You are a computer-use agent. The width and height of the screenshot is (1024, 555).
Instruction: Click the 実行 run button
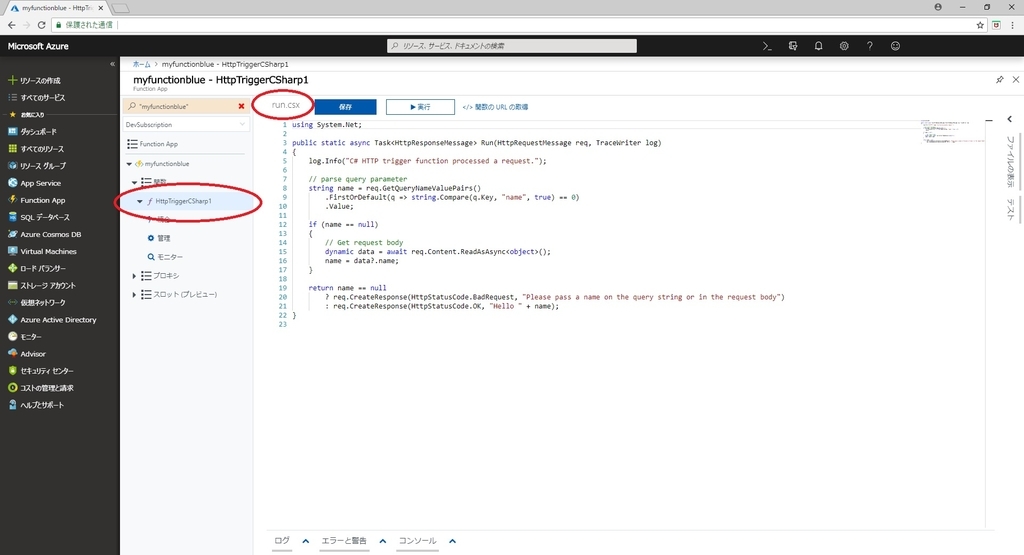point(420,106)
